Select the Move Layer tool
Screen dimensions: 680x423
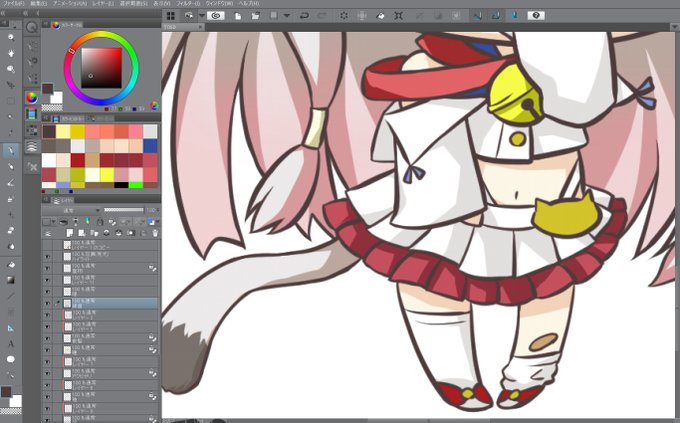click(x=11, y=85)
